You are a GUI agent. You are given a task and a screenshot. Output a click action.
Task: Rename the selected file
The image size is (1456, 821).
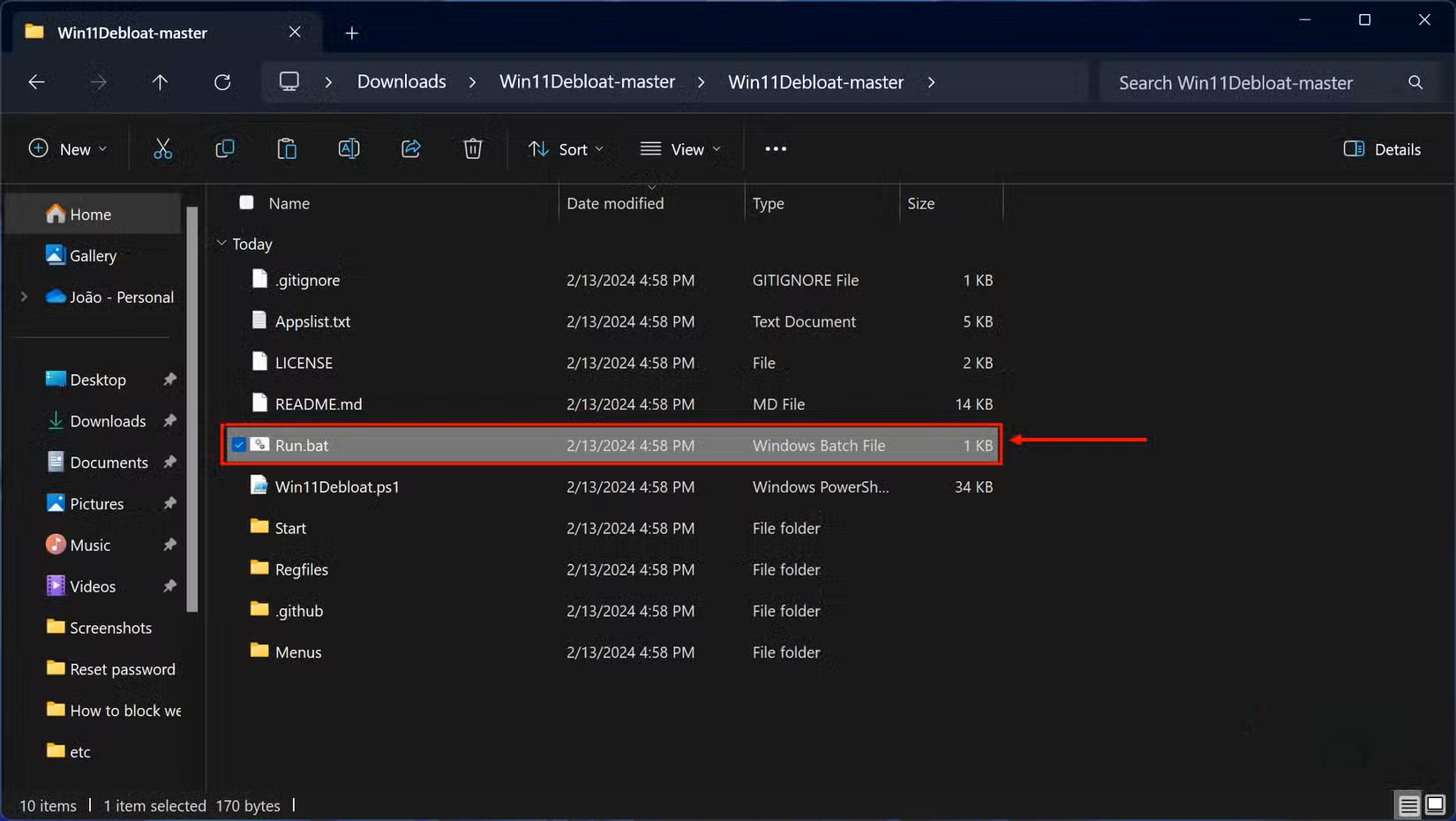[x=348, y=148]
